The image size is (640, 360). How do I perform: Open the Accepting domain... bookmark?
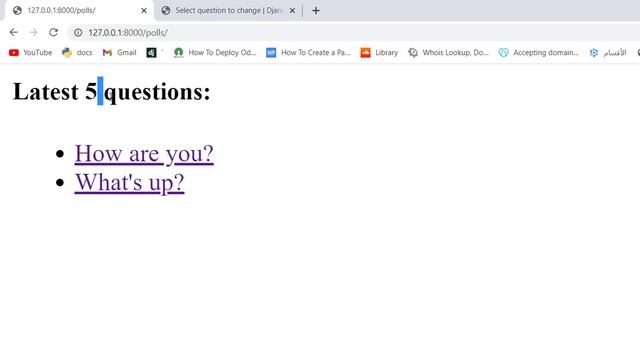click(x=539, y=53)
